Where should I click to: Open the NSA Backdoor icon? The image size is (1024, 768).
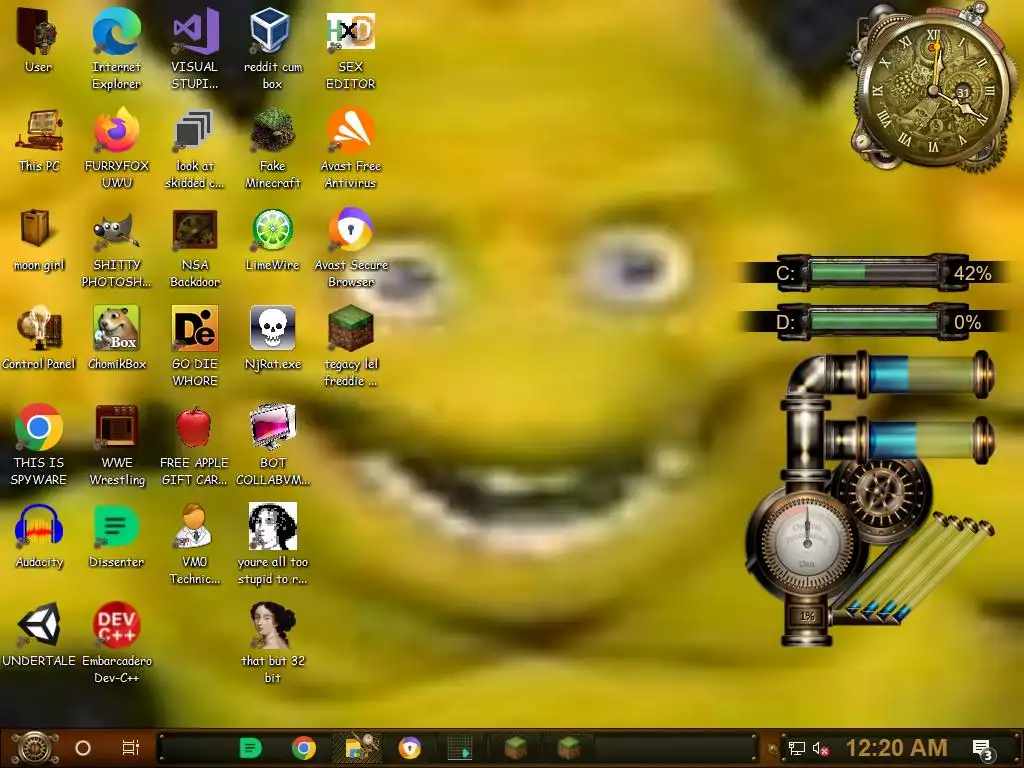pos(195,230)
